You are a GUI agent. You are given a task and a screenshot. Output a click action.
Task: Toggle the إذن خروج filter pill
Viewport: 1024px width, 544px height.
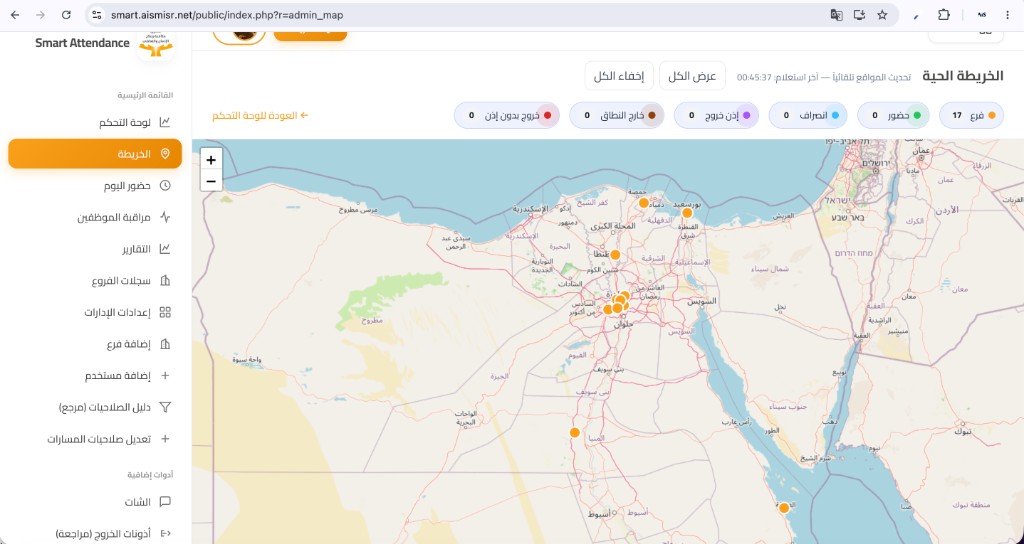[x=716, y=116]
